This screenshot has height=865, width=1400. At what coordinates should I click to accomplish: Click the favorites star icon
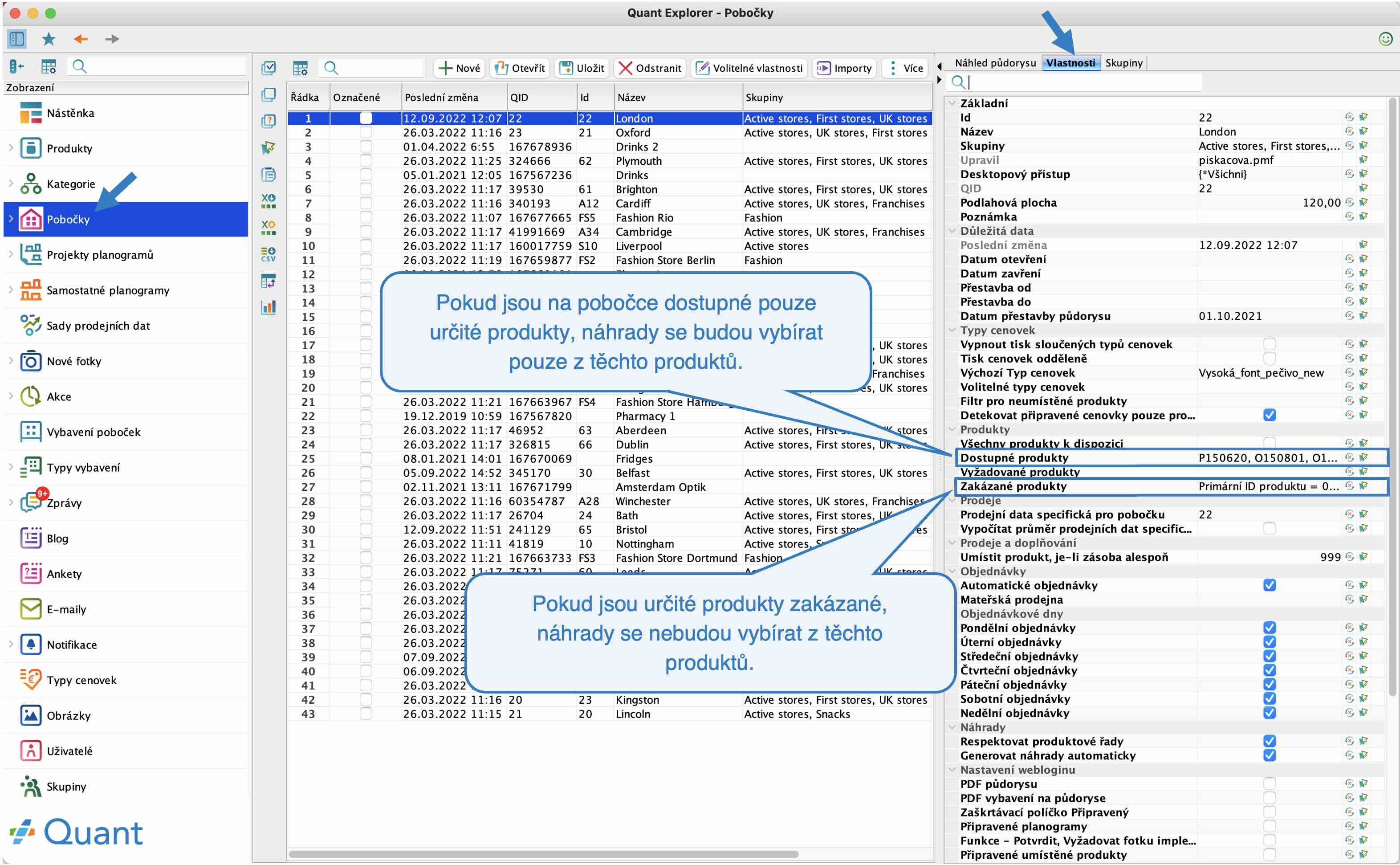[x=49, y=39]
